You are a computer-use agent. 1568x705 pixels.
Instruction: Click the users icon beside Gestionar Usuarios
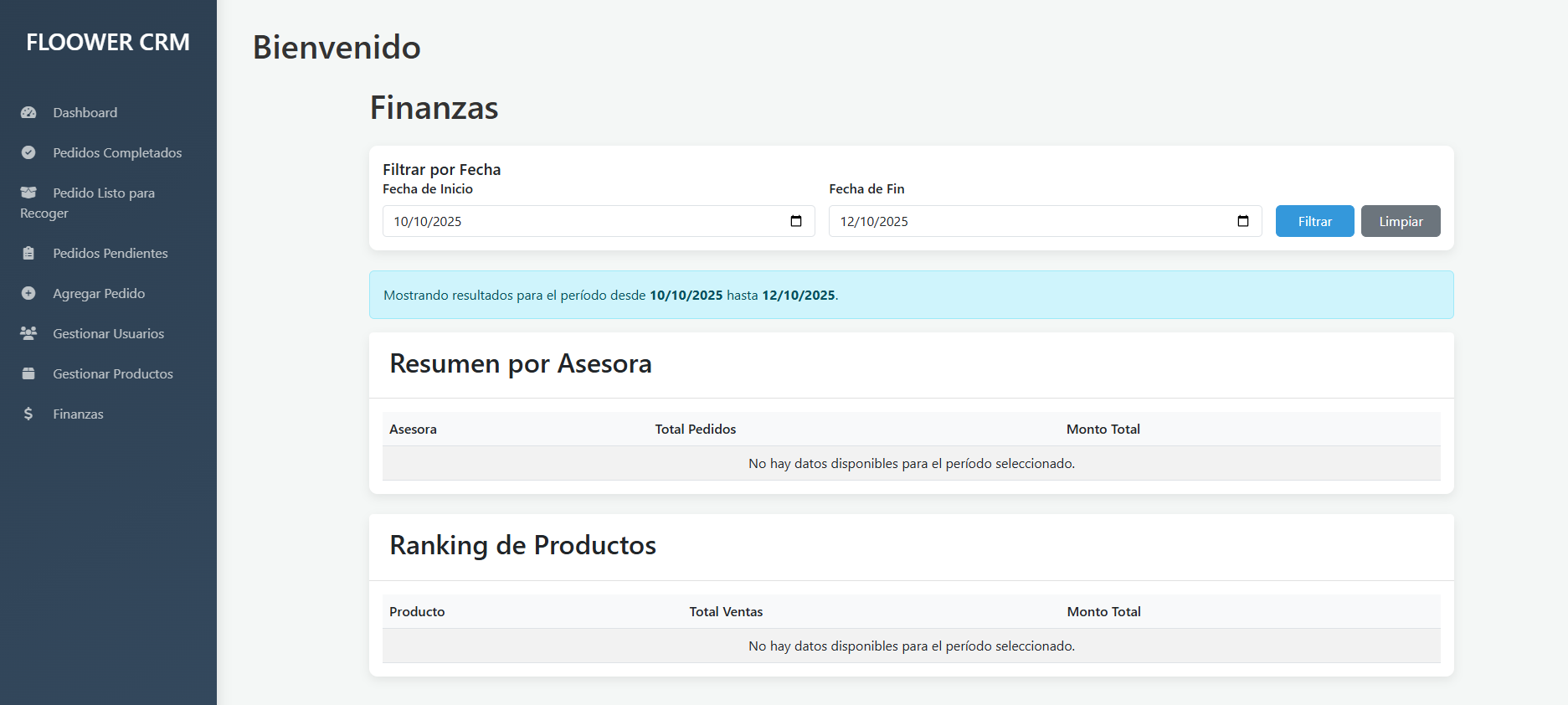[x=28, y=333]
